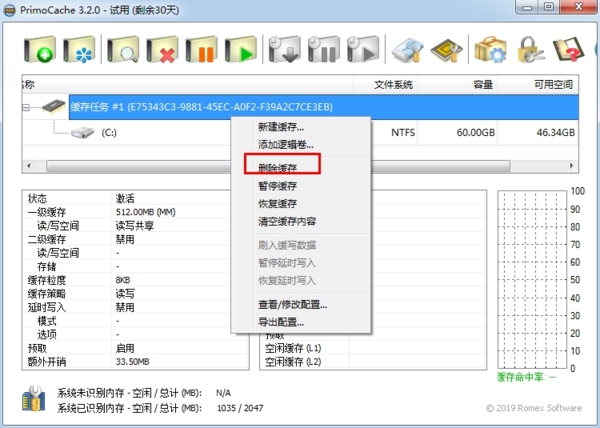
Task: Click the box with gear options icon
Action: pos(490,49)
